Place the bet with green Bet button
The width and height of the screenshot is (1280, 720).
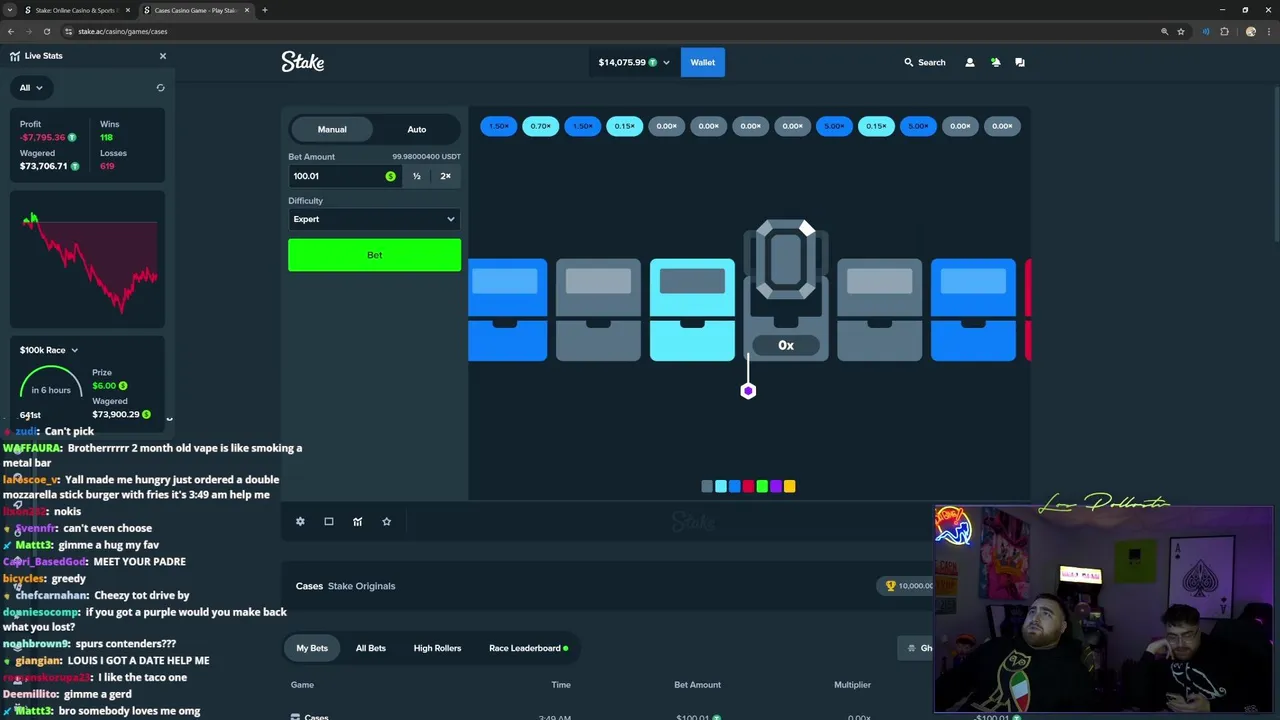[374, 255]
